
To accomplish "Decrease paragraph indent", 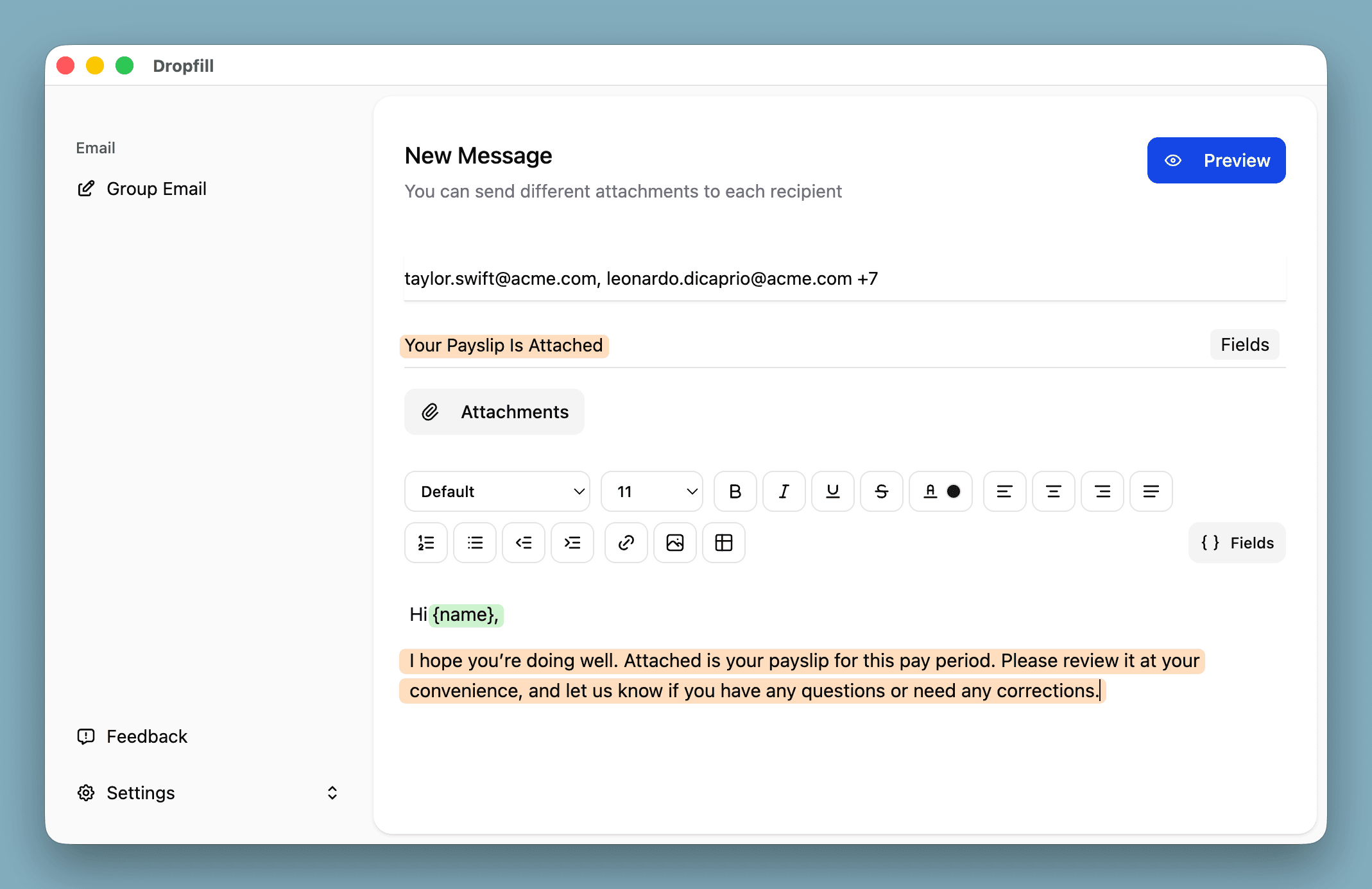I will [523, 543].
